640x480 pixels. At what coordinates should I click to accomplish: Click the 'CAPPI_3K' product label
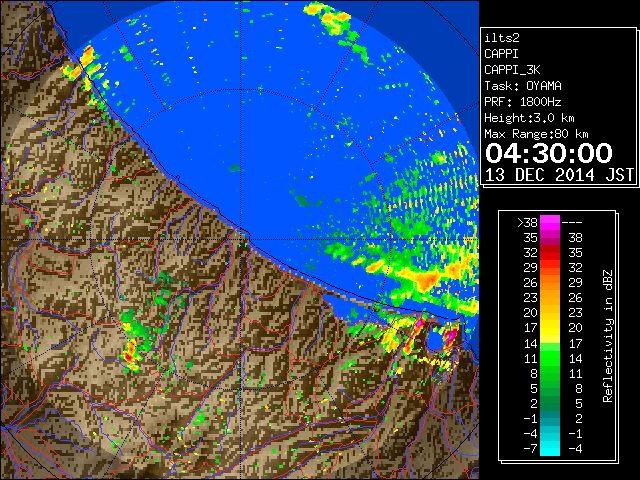(x=512, y=70)
